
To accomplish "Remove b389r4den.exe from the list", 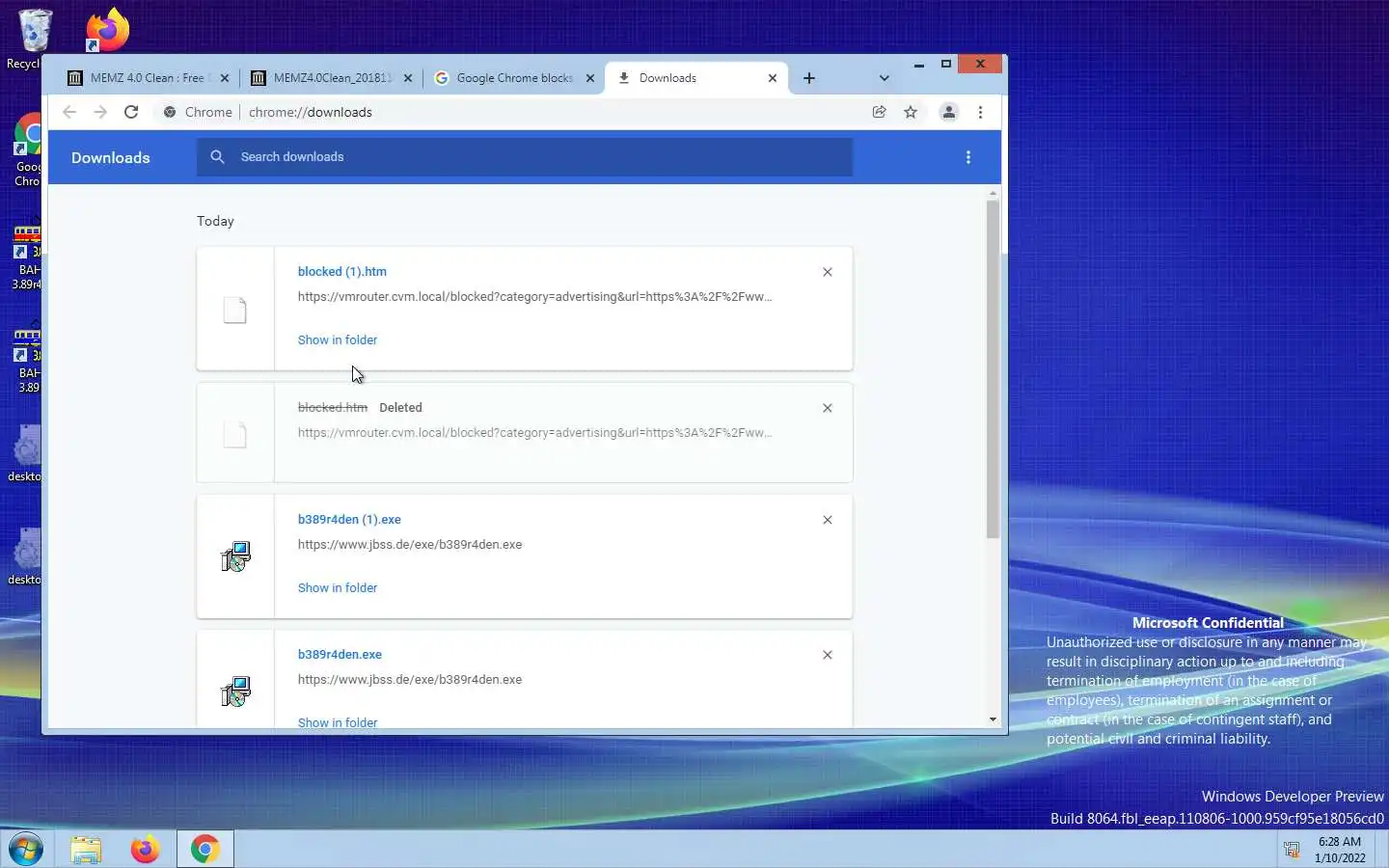I will click(x=828, y=655).
